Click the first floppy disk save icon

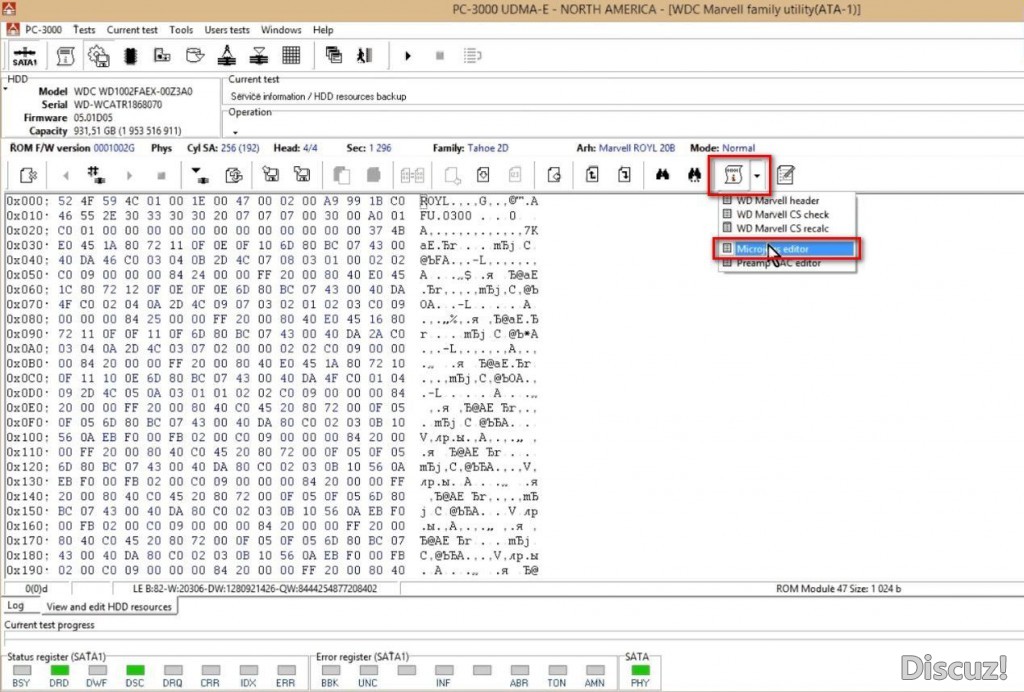(270, 174)
